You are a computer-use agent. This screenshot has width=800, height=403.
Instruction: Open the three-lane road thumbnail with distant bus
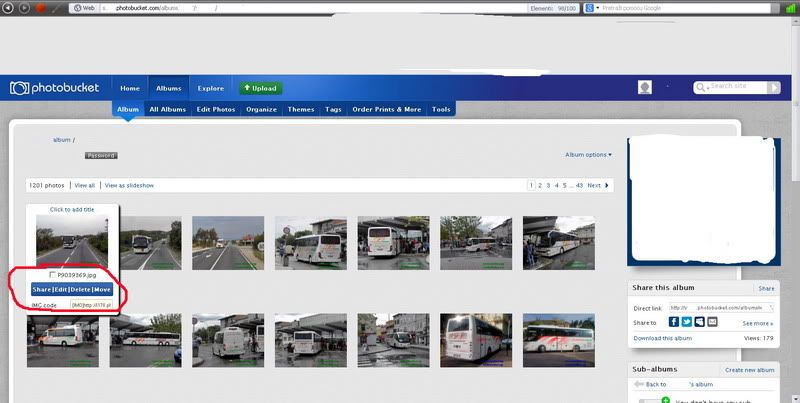pos(228,243)
